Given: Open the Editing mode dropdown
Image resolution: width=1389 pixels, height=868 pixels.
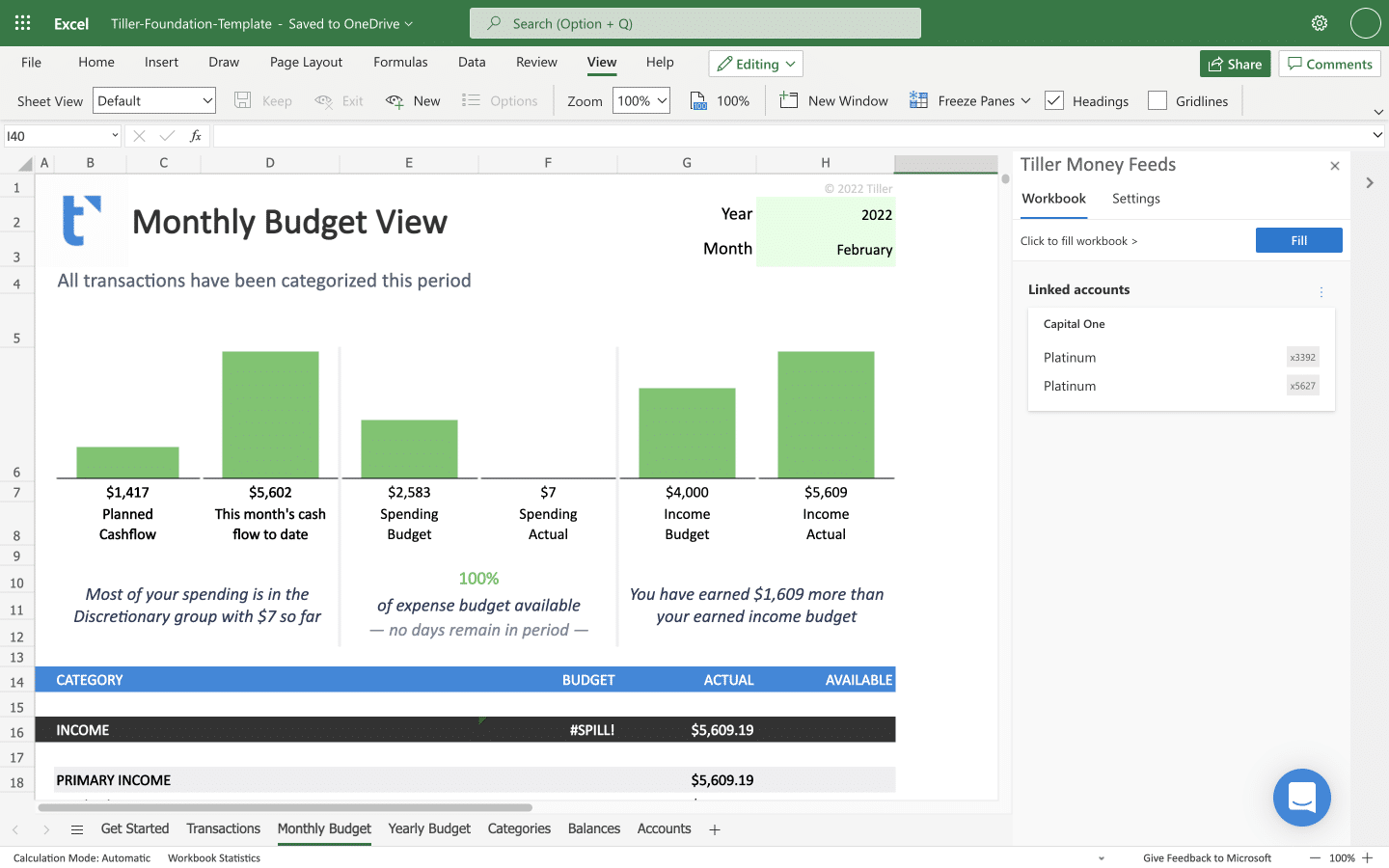Looking at the screenshot, I should pos(756,64).
